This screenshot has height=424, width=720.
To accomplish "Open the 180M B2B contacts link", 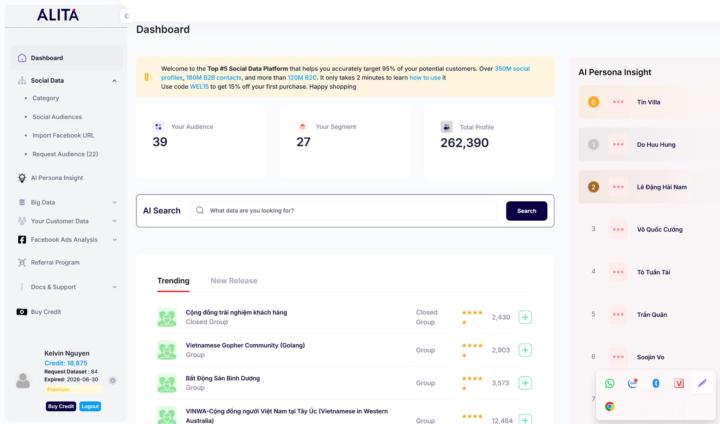I will (214, 78).
